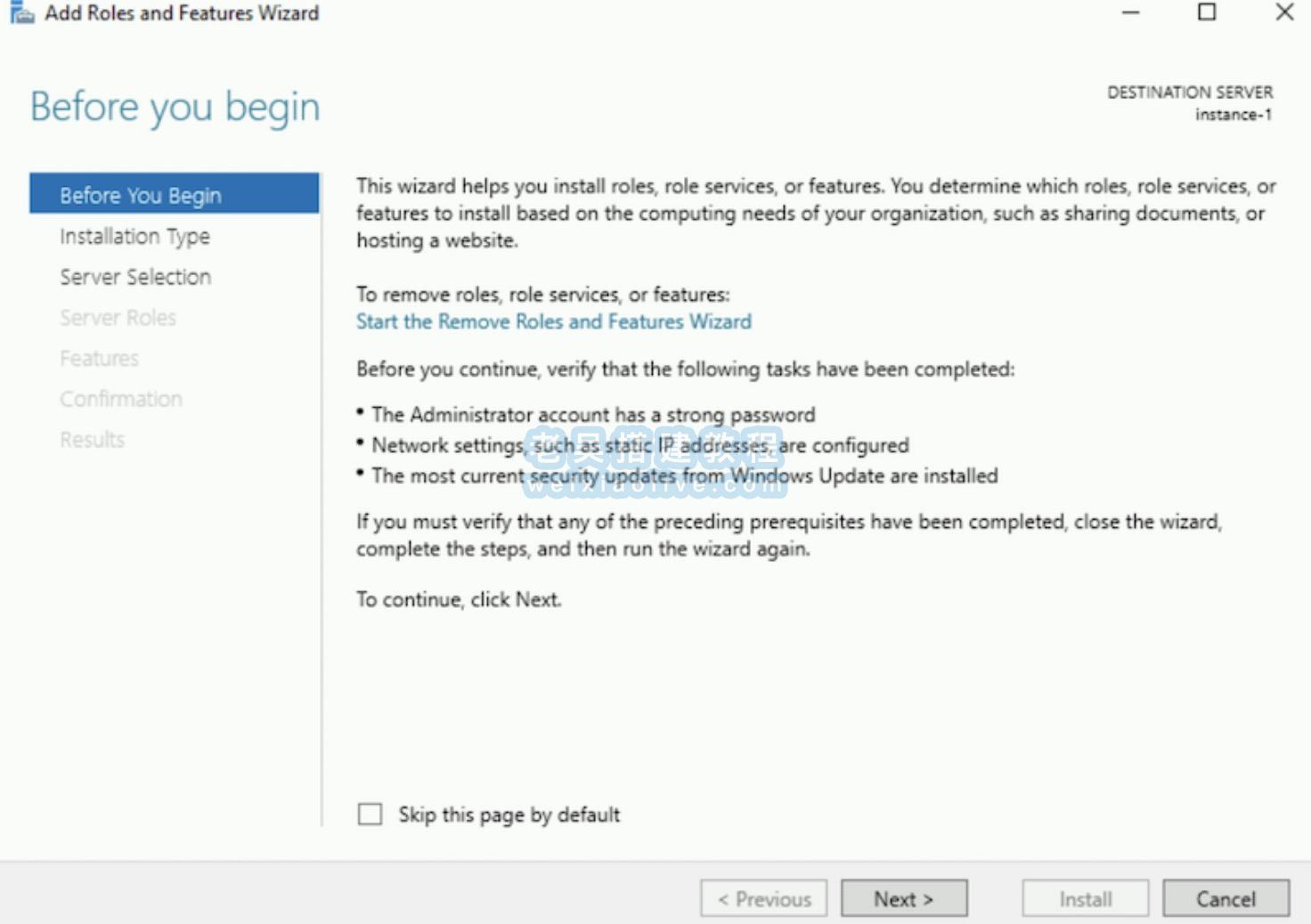The image size is (1311, 924).
Task: Jump to the Features step
Action: point(99,358)
